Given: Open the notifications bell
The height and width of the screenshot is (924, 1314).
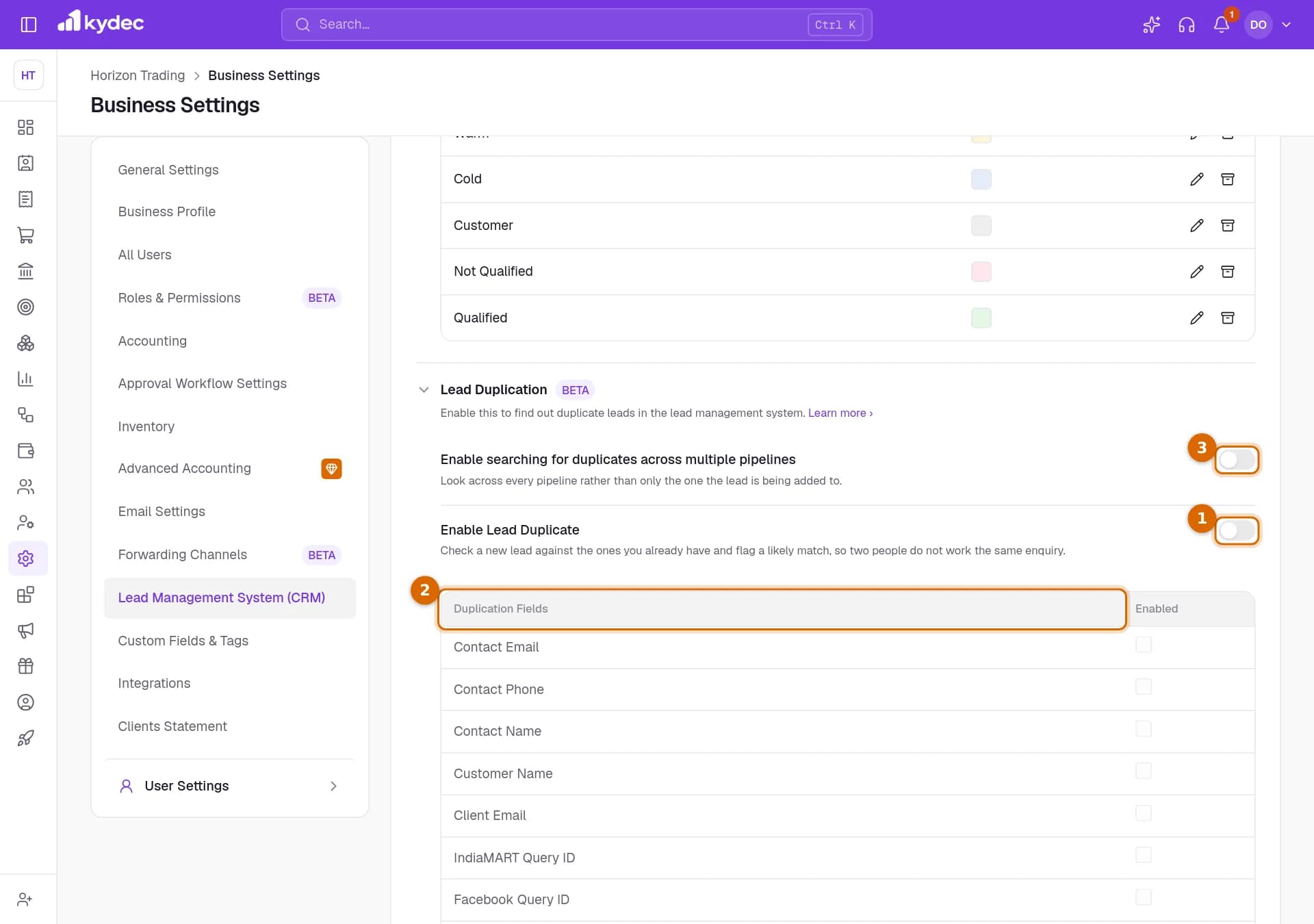Looking at the screenshot, I should coord(1222,25).
